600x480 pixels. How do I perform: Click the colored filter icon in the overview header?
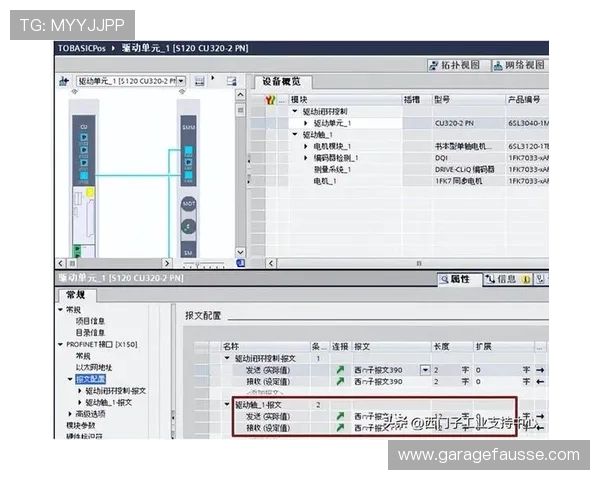coord(270,100)
